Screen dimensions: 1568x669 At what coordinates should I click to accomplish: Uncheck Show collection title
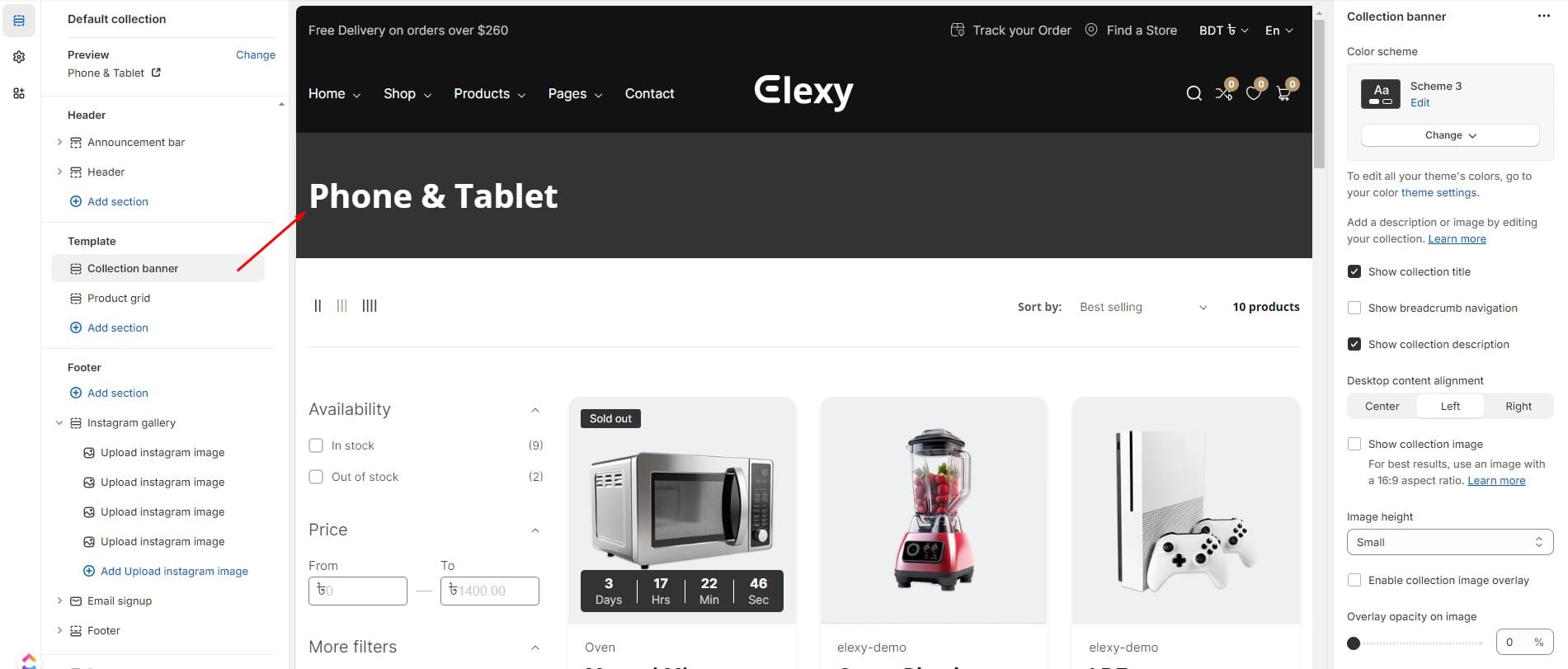tap(1354, 271)
